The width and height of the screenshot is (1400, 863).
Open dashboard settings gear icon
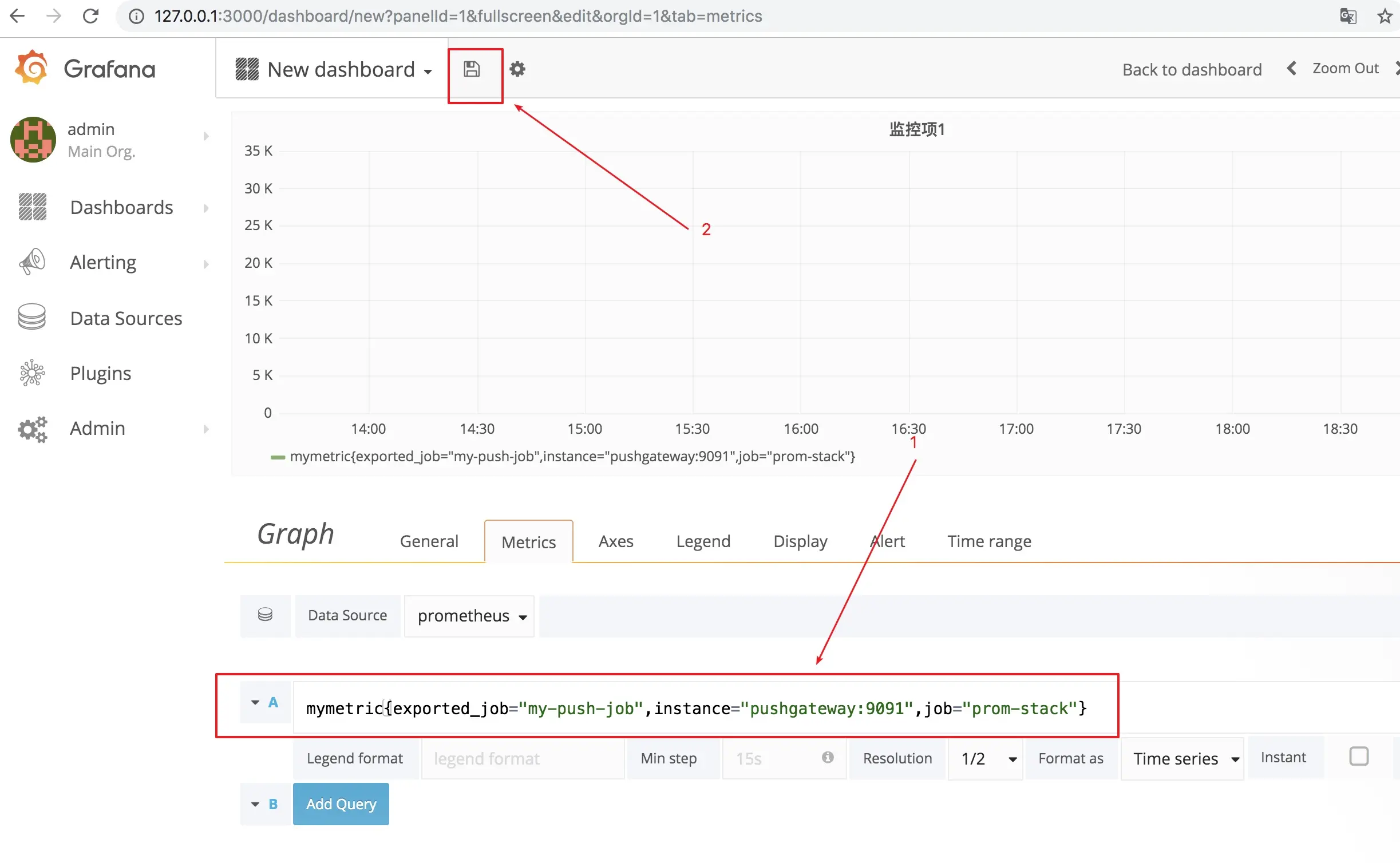pos(517,69)
